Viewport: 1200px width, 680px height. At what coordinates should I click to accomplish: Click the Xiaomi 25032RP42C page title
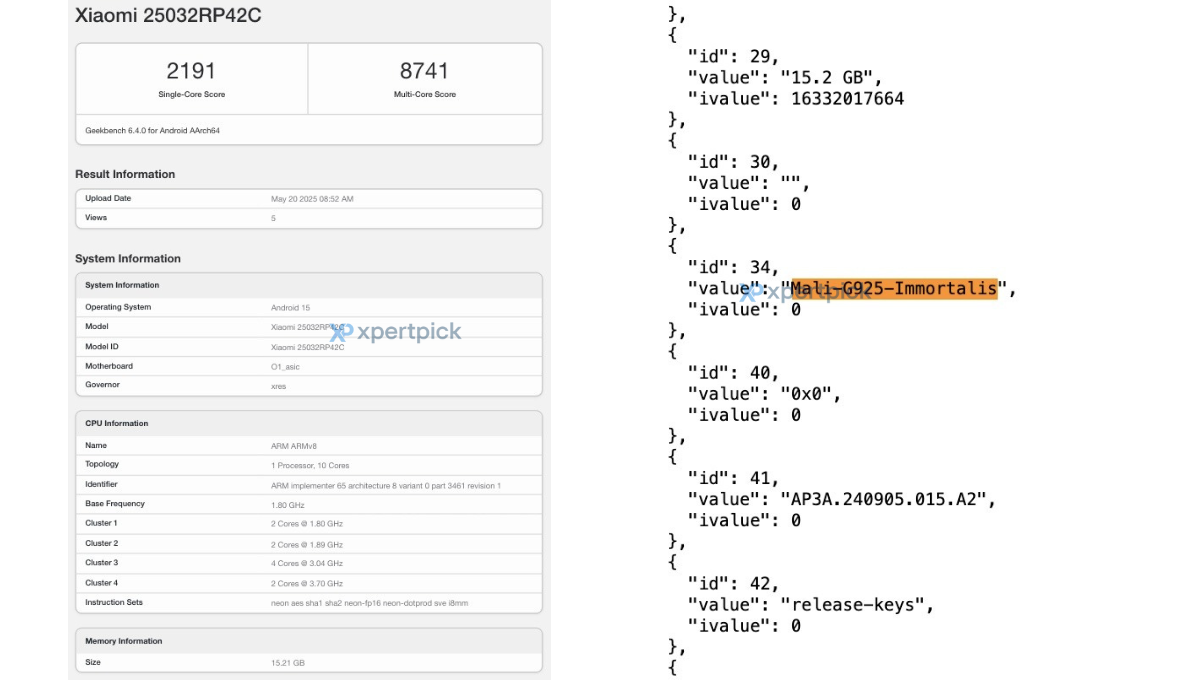tap(169, 16)
